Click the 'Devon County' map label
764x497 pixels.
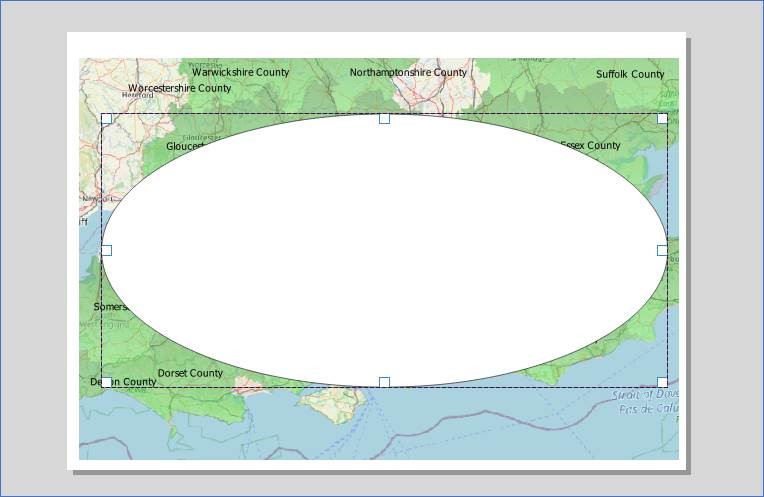tap(123, 382)
